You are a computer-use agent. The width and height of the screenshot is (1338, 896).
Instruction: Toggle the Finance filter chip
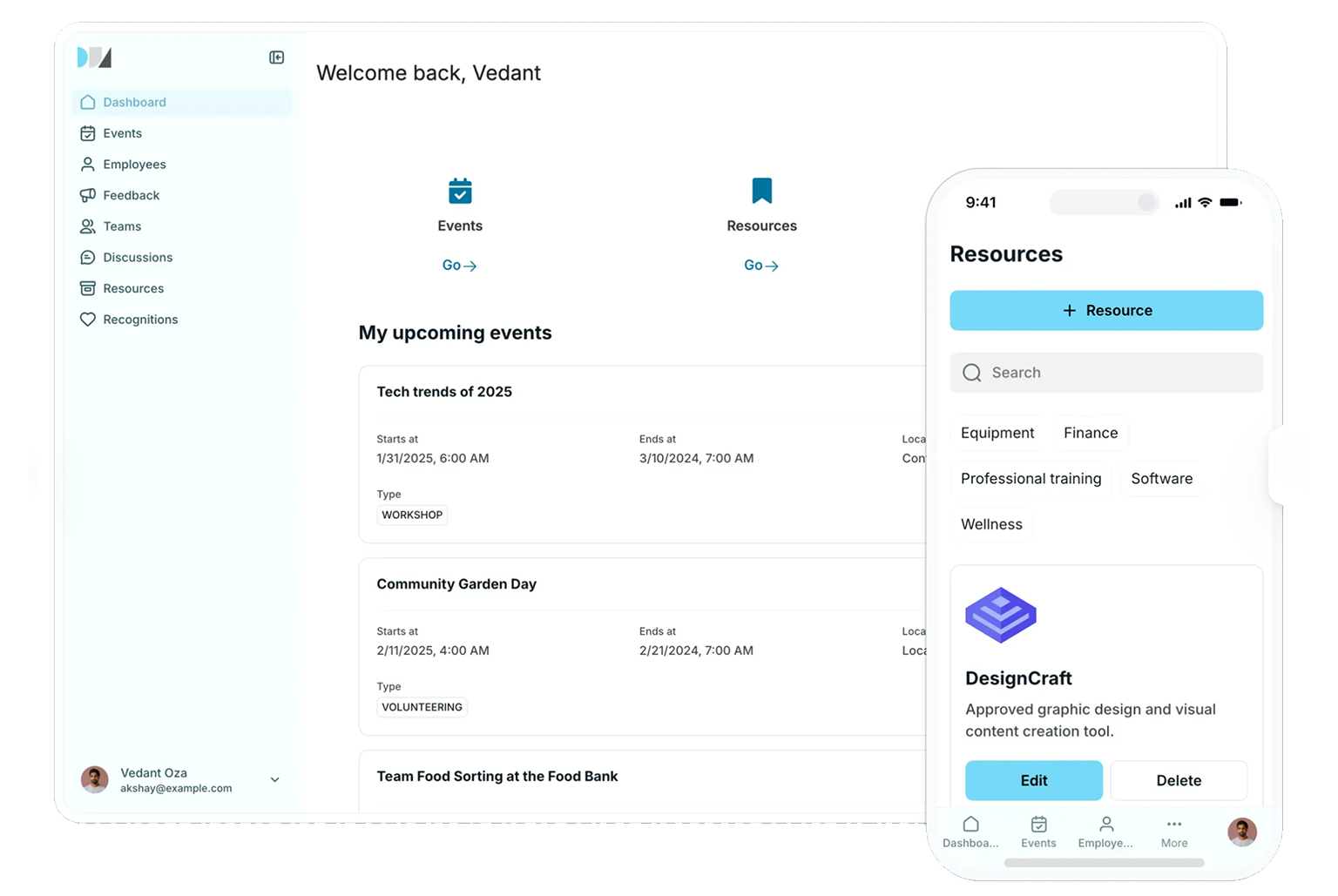(x=1090, y=433)
